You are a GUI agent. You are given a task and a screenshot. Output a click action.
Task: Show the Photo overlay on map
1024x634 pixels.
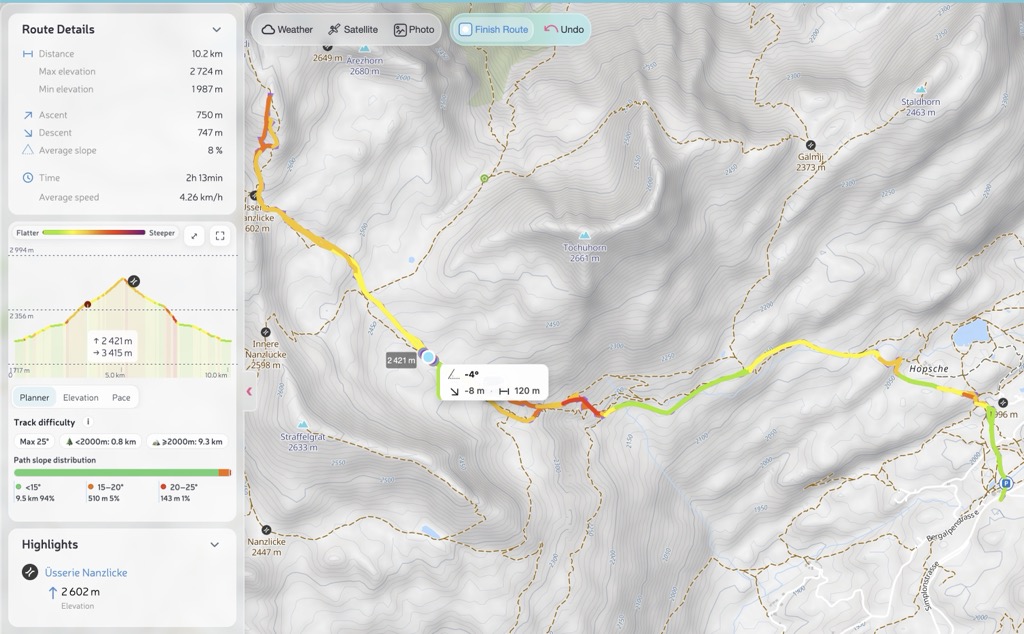pos(414,29)
